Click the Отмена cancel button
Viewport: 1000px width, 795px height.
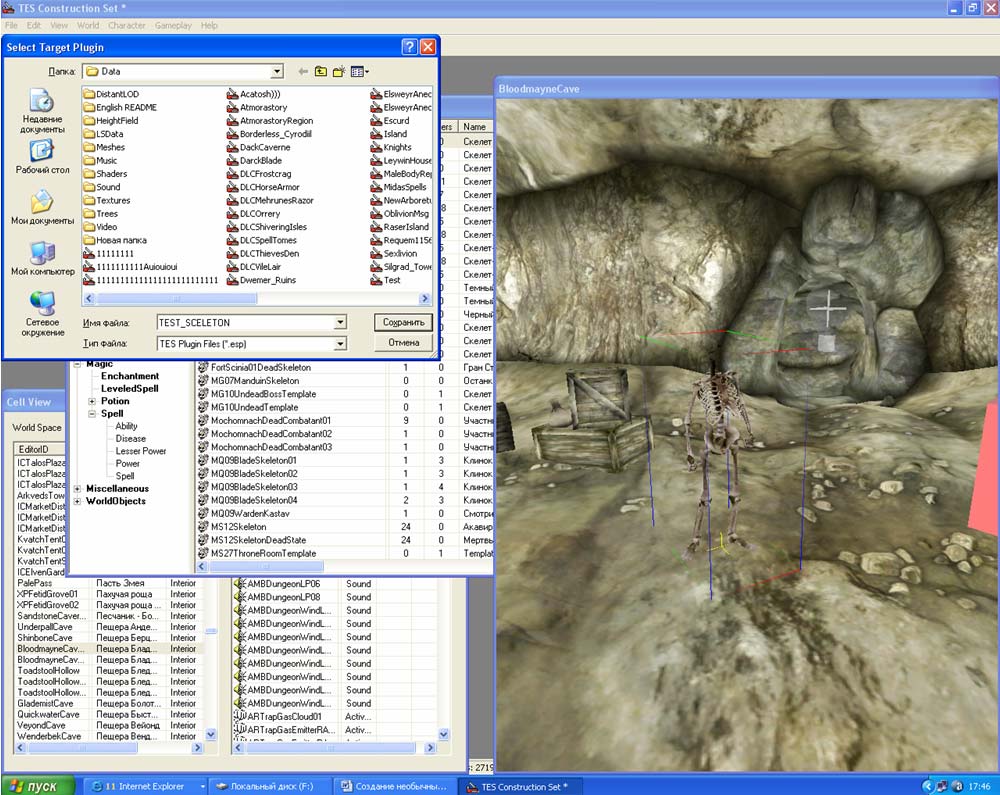[x=403, y=342]
